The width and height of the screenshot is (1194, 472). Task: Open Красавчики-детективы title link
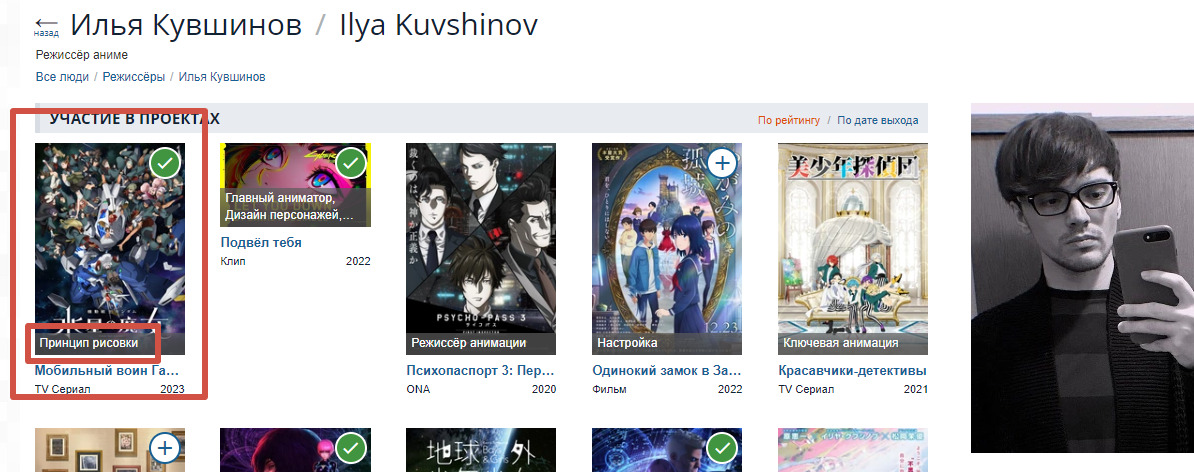click(x=853, y=372)
